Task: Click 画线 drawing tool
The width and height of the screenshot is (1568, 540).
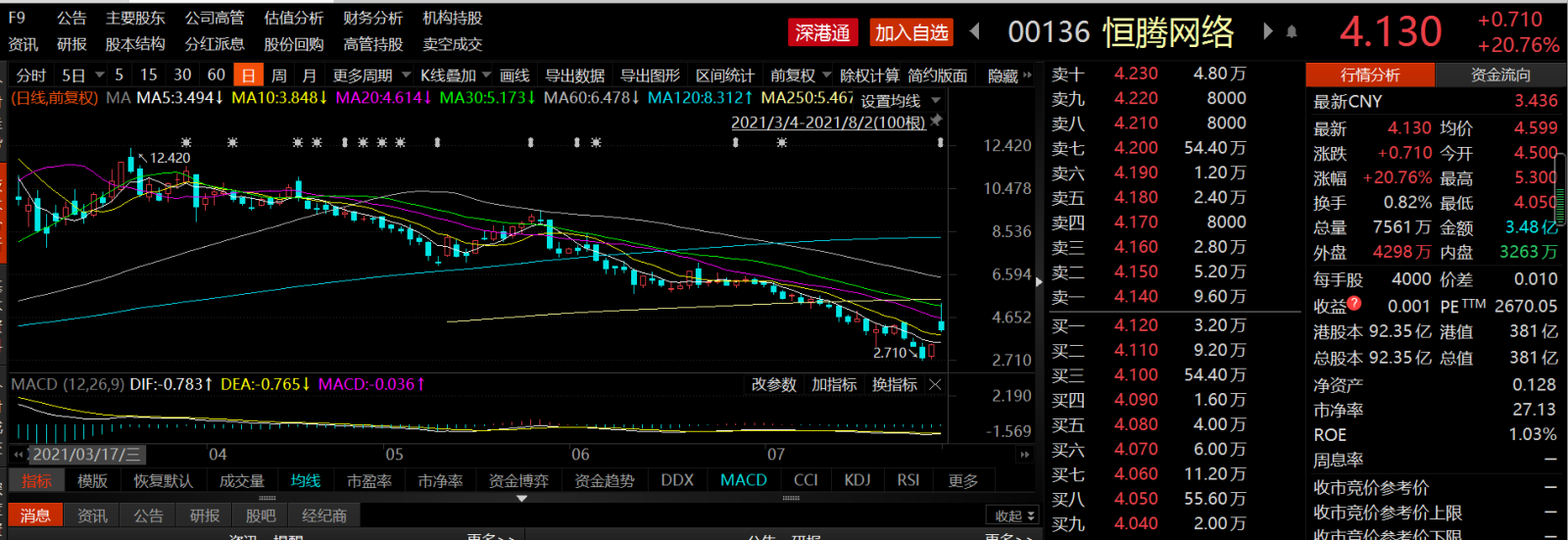Action: click(514, 75)
